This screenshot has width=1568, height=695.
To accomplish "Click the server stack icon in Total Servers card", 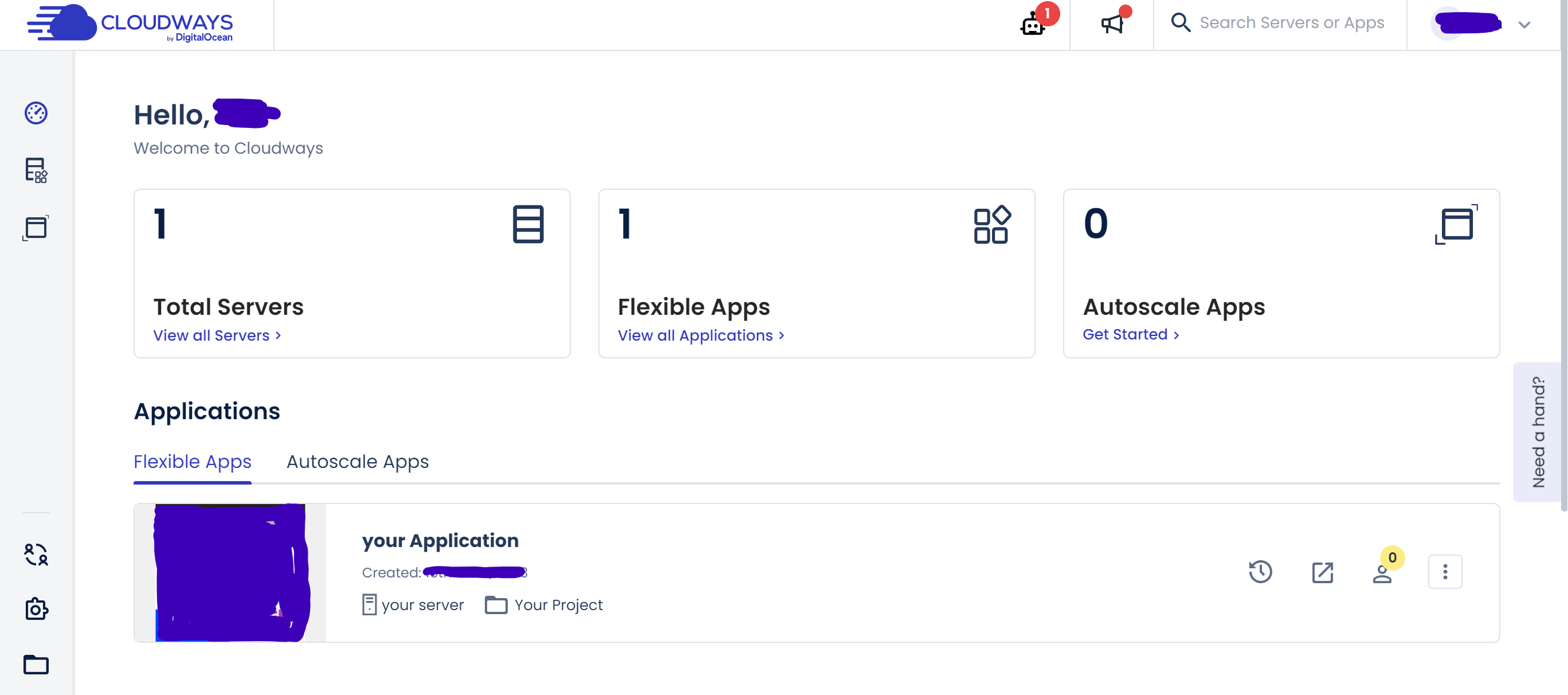I will (528, 224).
